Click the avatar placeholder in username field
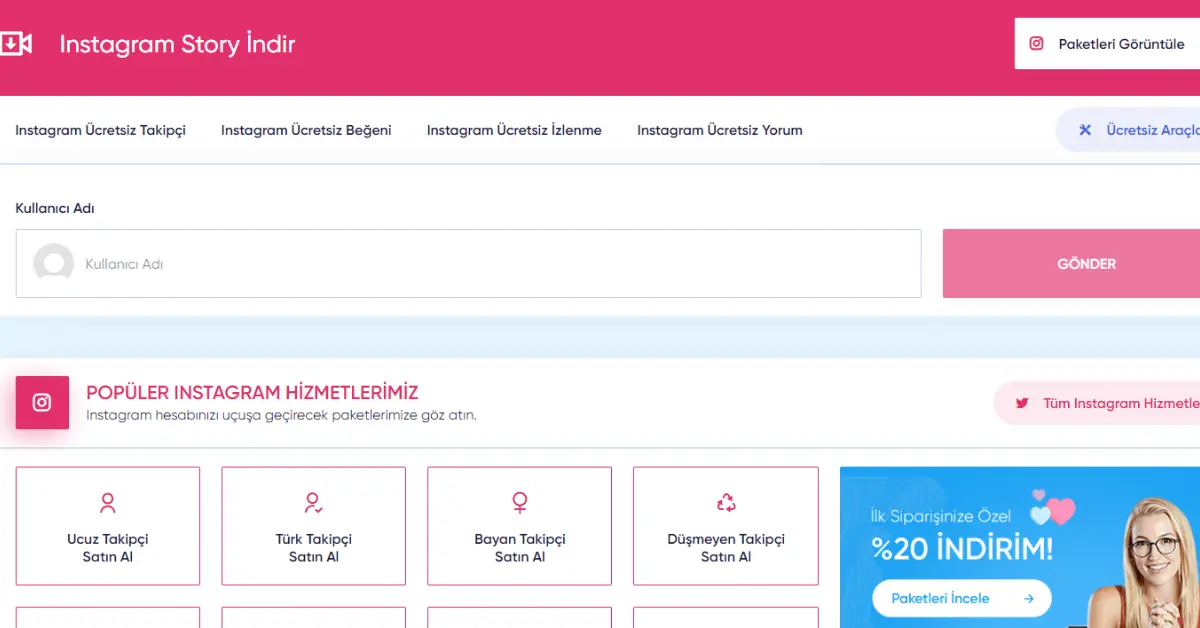The height and width of the screenshot is (628, 1200). click(54, 264)
